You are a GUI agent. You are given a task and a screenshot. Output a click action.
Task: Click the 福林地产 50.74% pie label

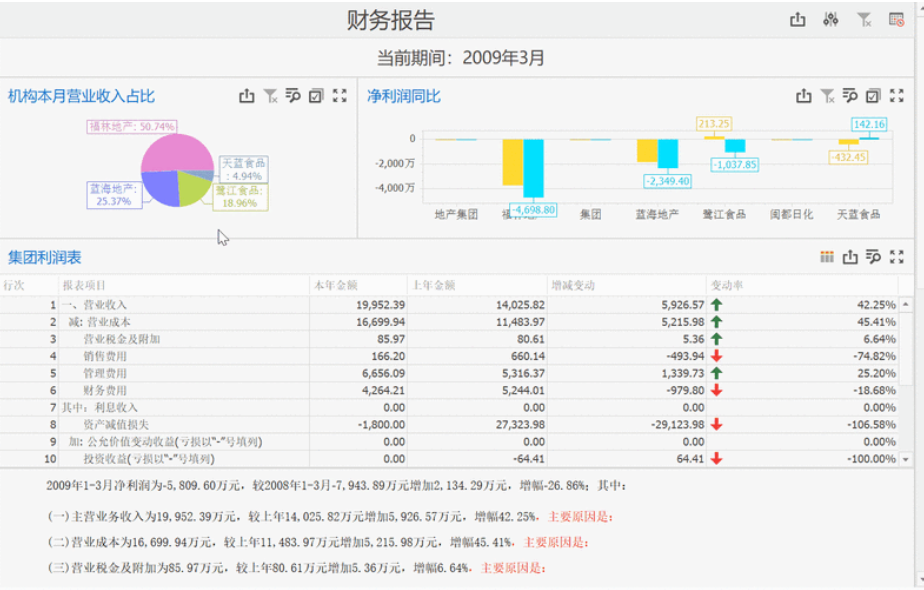click(x=132, y=126)
